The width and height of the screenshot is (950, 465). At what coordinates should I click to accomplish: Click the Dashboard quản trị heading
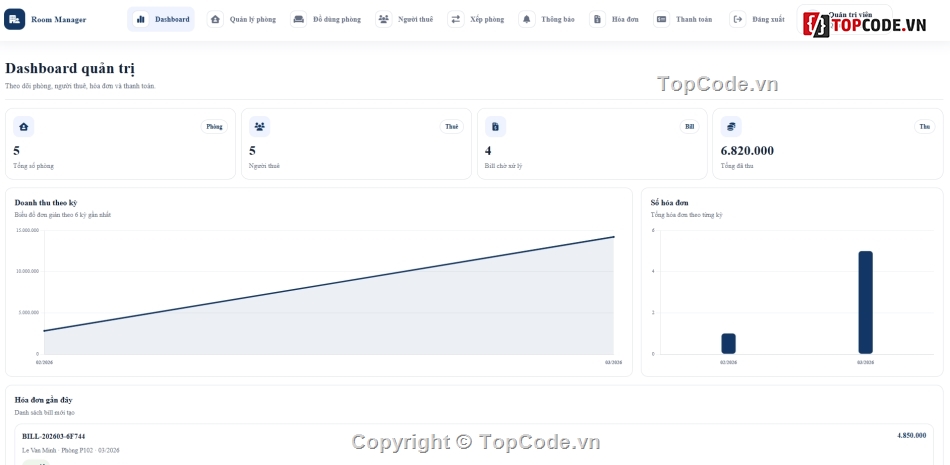click(70, 69)
